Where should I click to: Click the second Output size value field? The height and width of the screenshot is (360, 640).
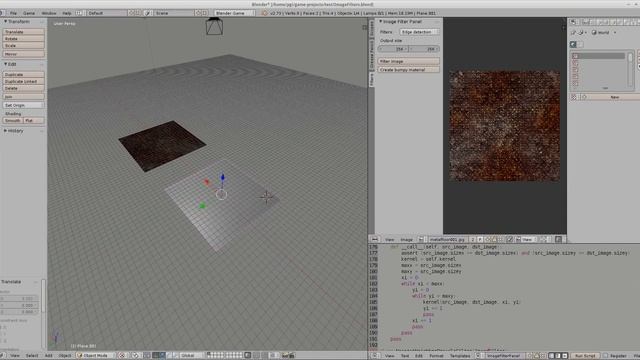[x=424, y=49]
